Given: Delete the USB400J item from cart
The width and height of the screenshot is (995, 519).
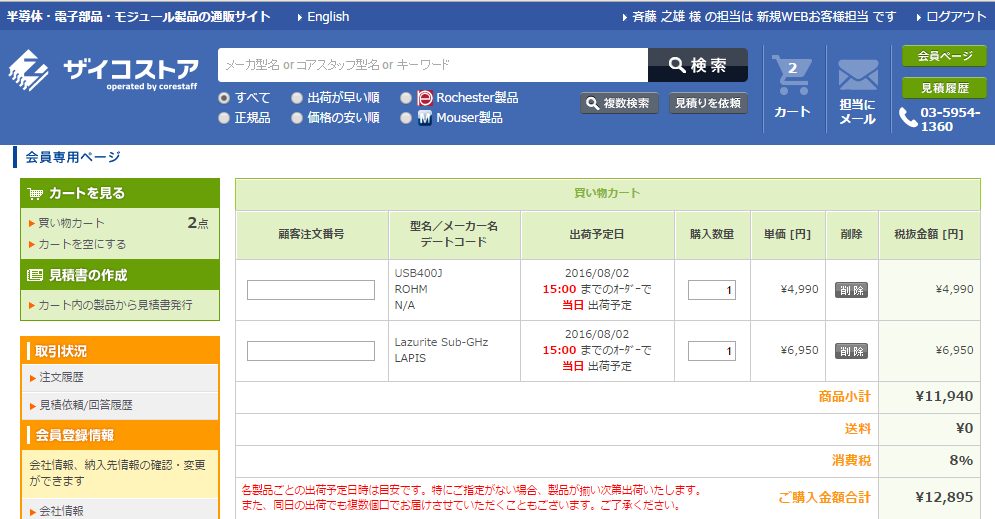Looking at the screenshot, I should tap(851, 290).
